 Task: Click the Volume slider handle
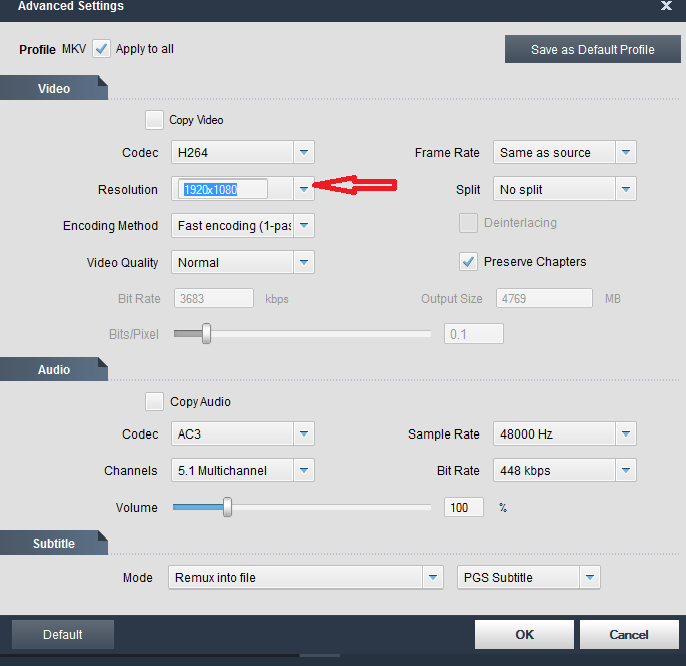pos(227,507)
